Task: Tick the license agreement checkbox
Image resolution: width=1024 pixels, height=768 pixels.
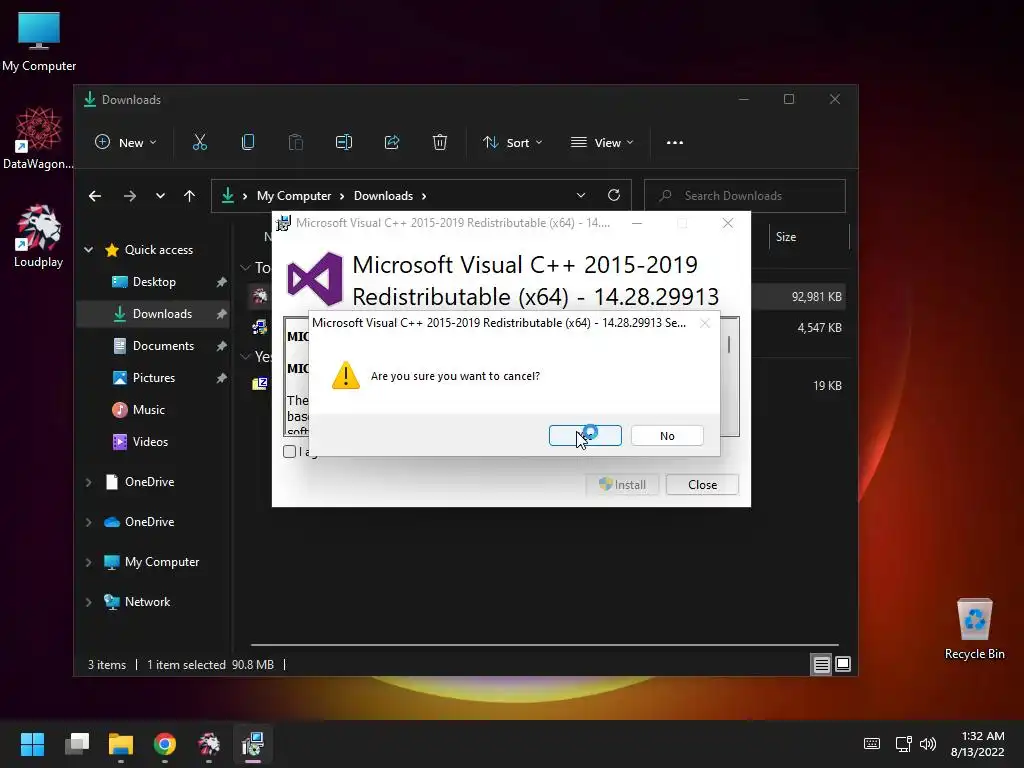Action: 289,451
